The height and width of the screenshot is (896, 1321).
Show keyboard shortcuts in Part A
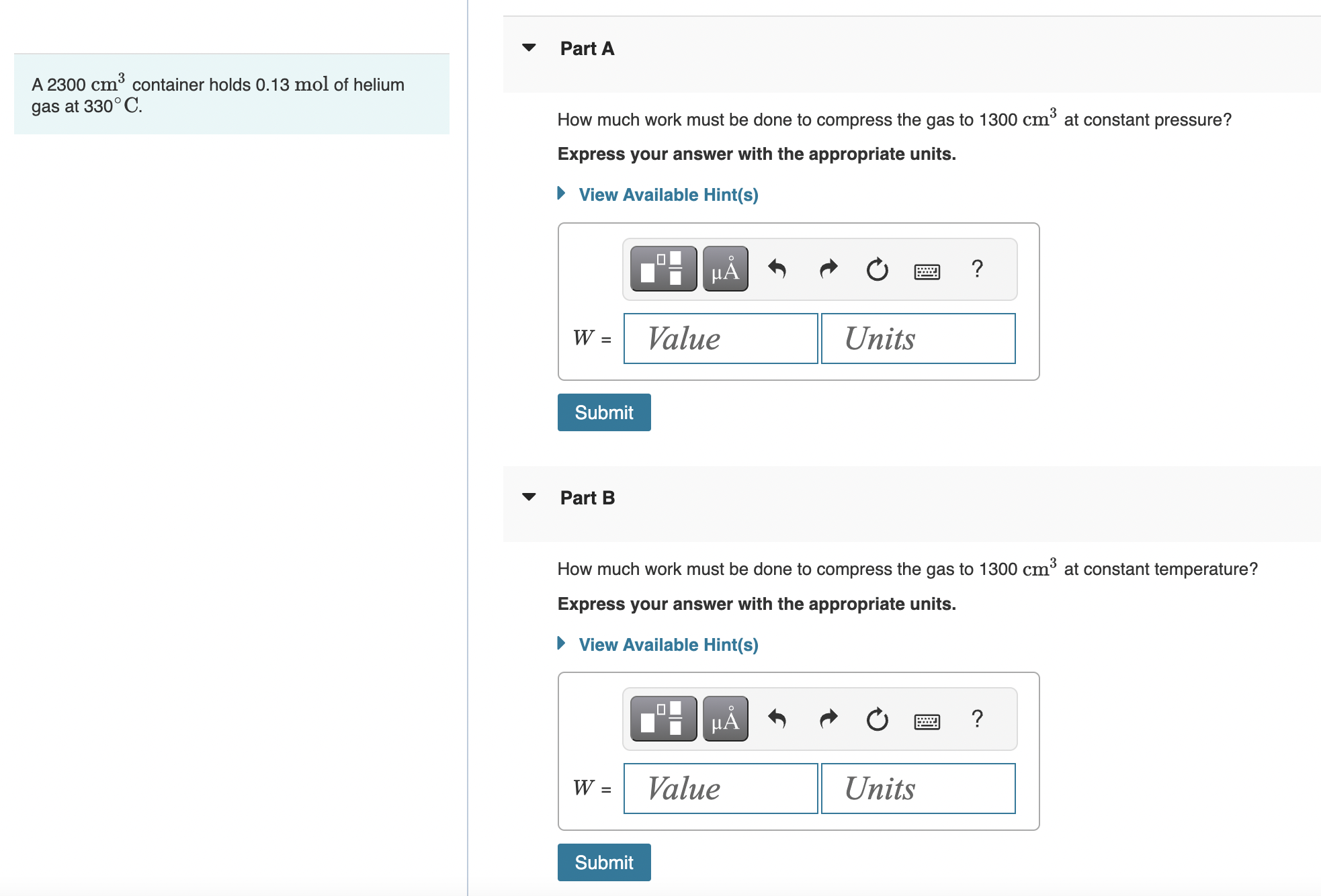pyautogui.click(x=927, y=271)
